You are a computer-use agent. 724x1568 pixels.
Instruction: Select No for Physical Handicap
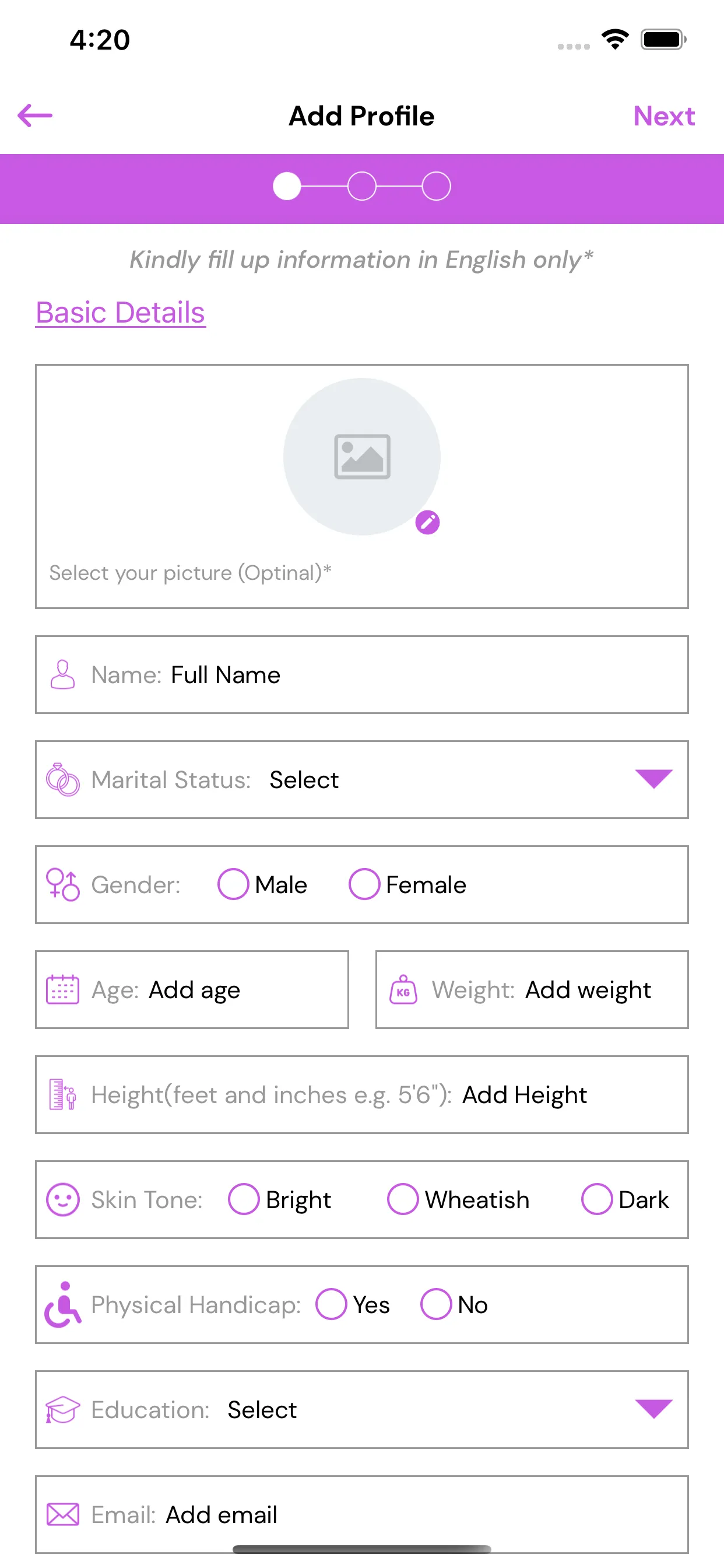436,1304
